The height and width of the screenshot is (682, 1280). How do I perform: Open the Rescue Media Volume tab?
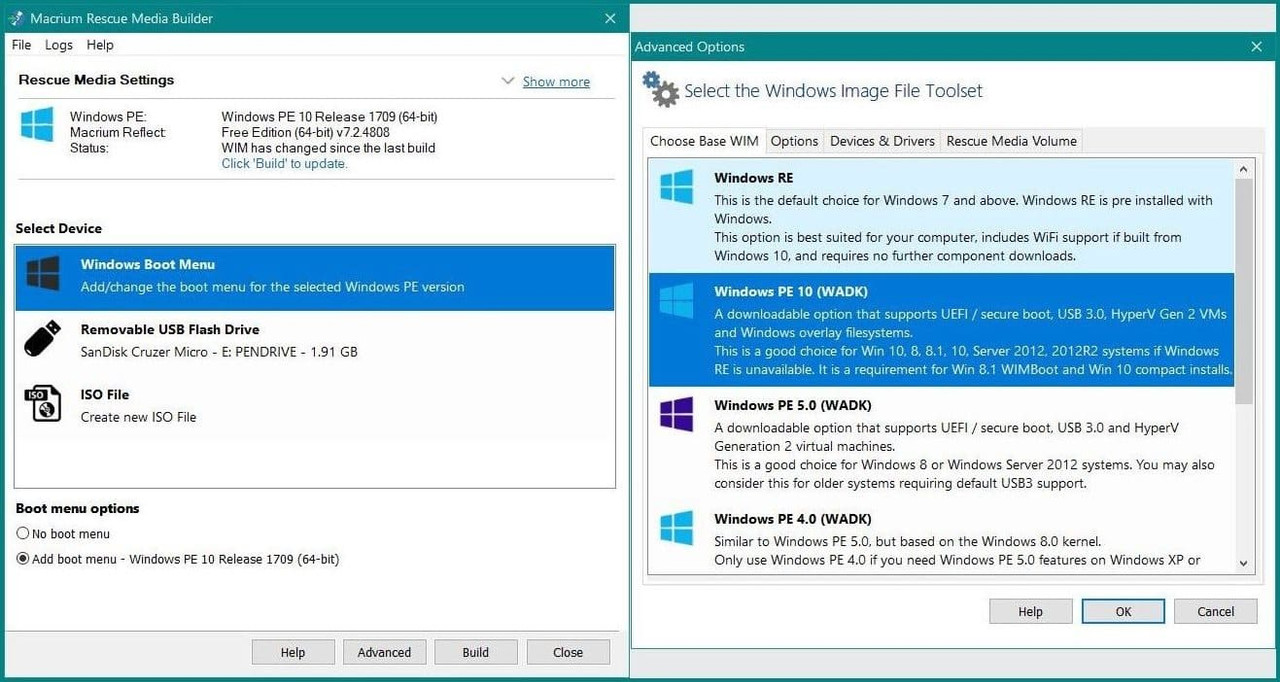1011,141
